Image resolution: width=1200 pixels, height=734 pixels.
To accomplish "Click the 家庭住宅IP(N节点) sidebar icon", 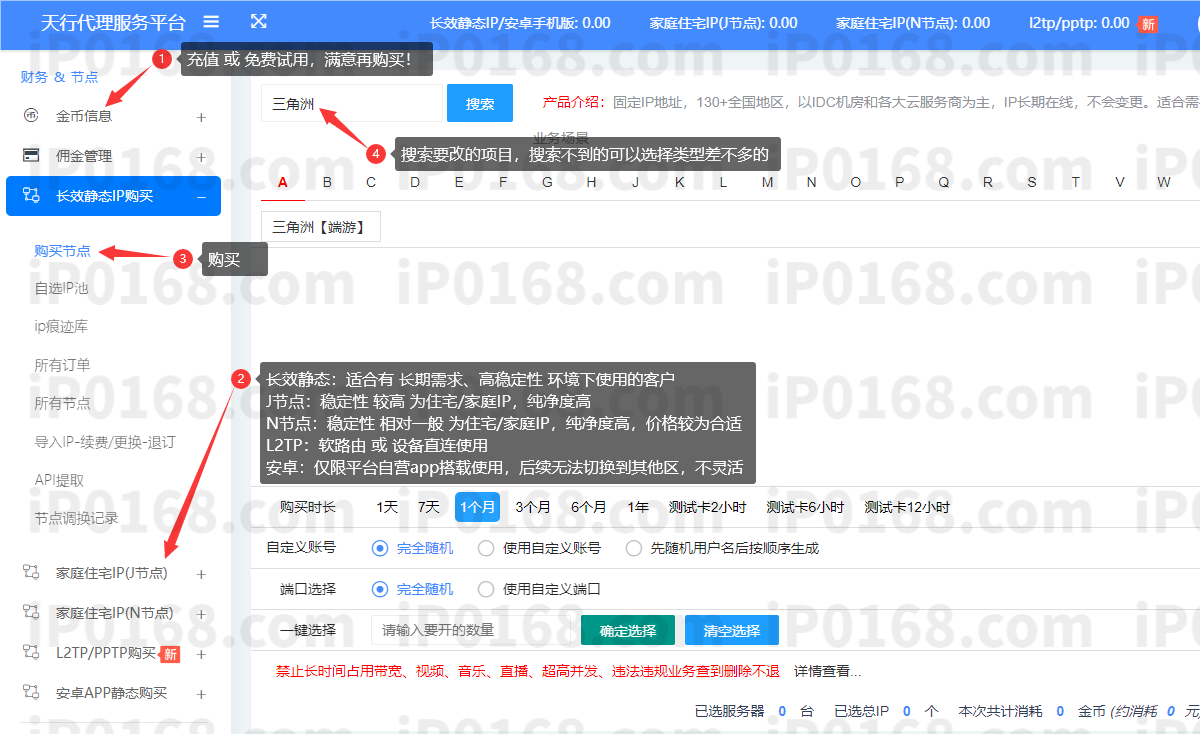I will (x=31, y=613).
